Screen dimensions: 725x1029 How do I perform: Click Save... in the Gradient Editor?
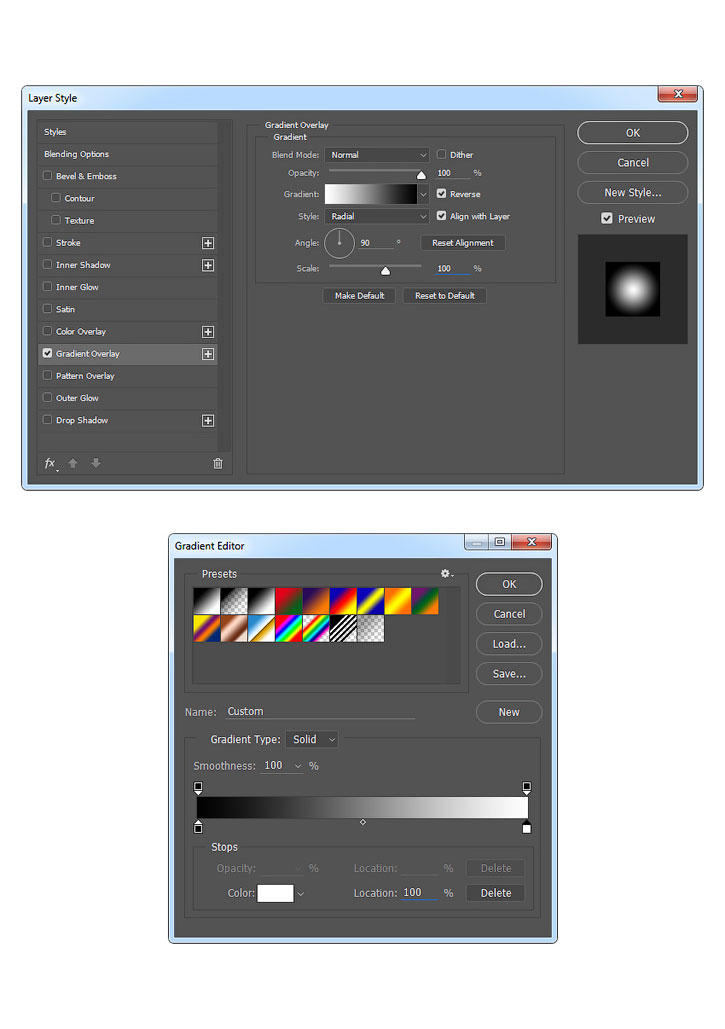click(x=509, y=674)
